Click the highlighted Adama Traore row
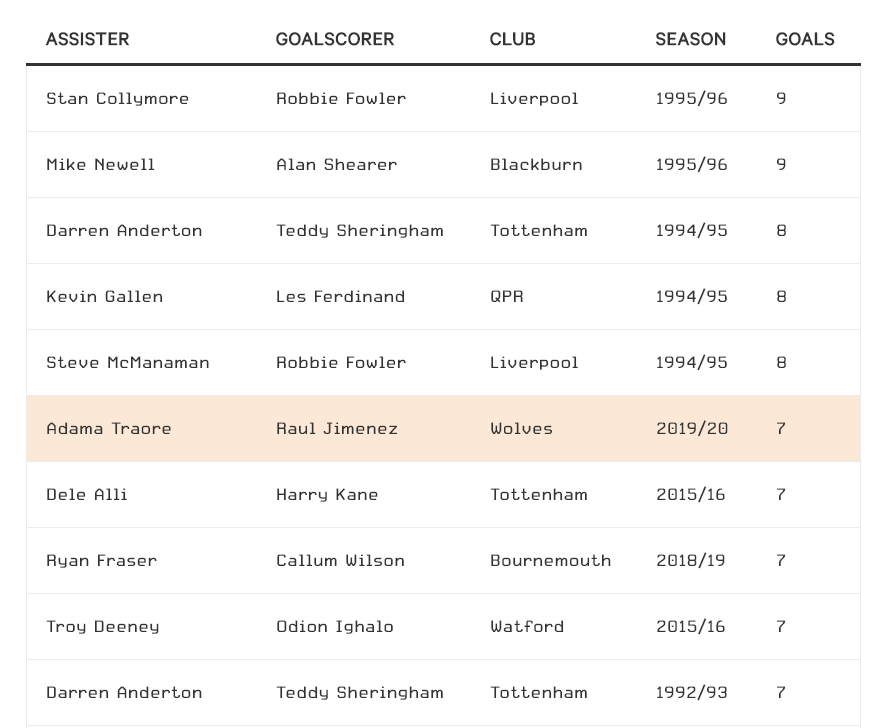Image resolution: width=888 pixels, height=728 pixels. (x=443, y=428)
